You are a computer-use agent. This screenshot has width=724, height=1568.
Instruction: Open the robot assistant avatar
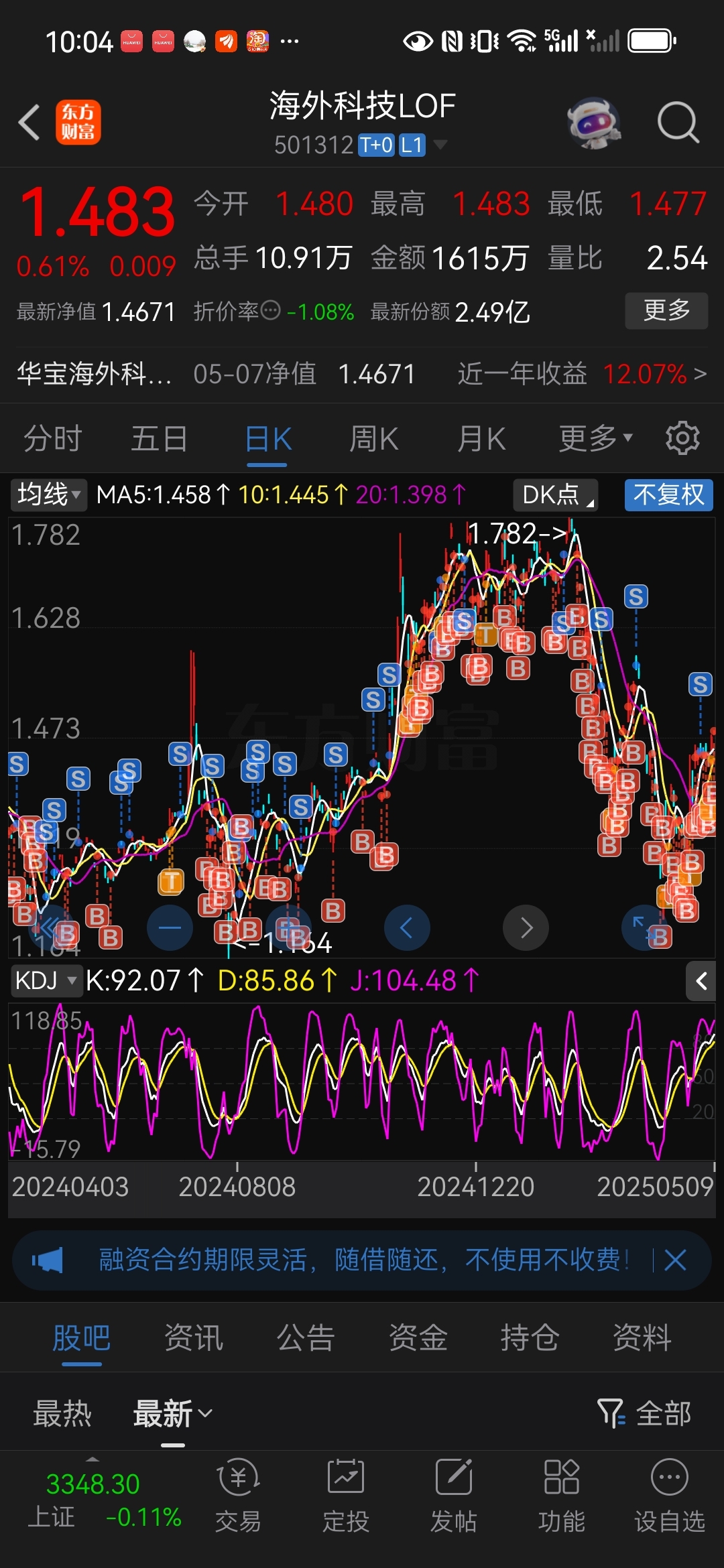pos(593,123)
